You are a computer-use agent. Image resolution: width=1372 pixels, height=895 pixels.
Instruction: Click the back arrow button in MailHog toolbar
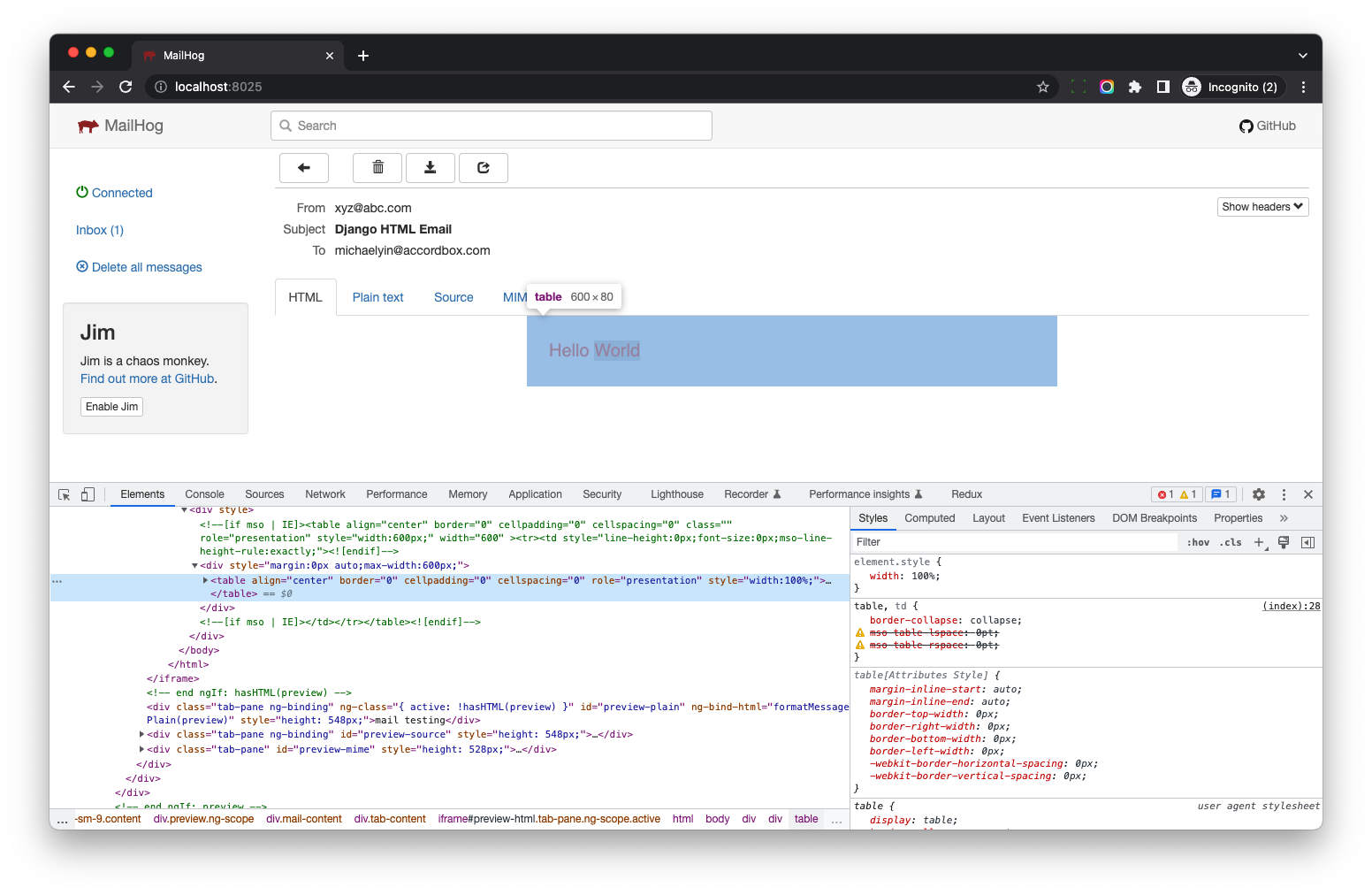304,168
